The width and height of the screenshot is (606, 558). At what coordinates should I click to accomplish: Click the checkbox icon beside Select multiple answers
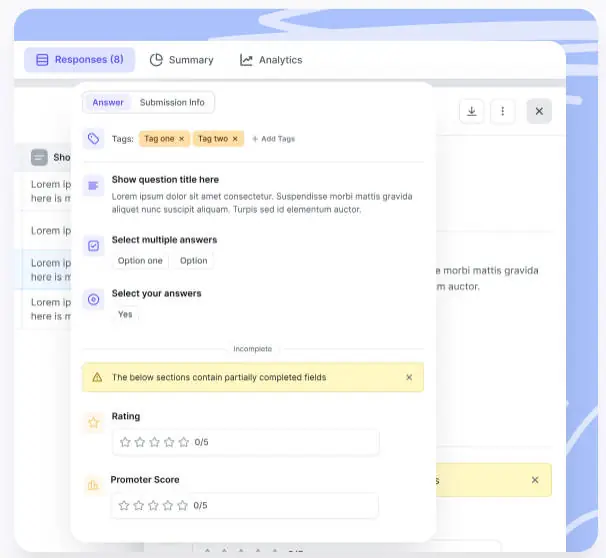click(93, 246)
